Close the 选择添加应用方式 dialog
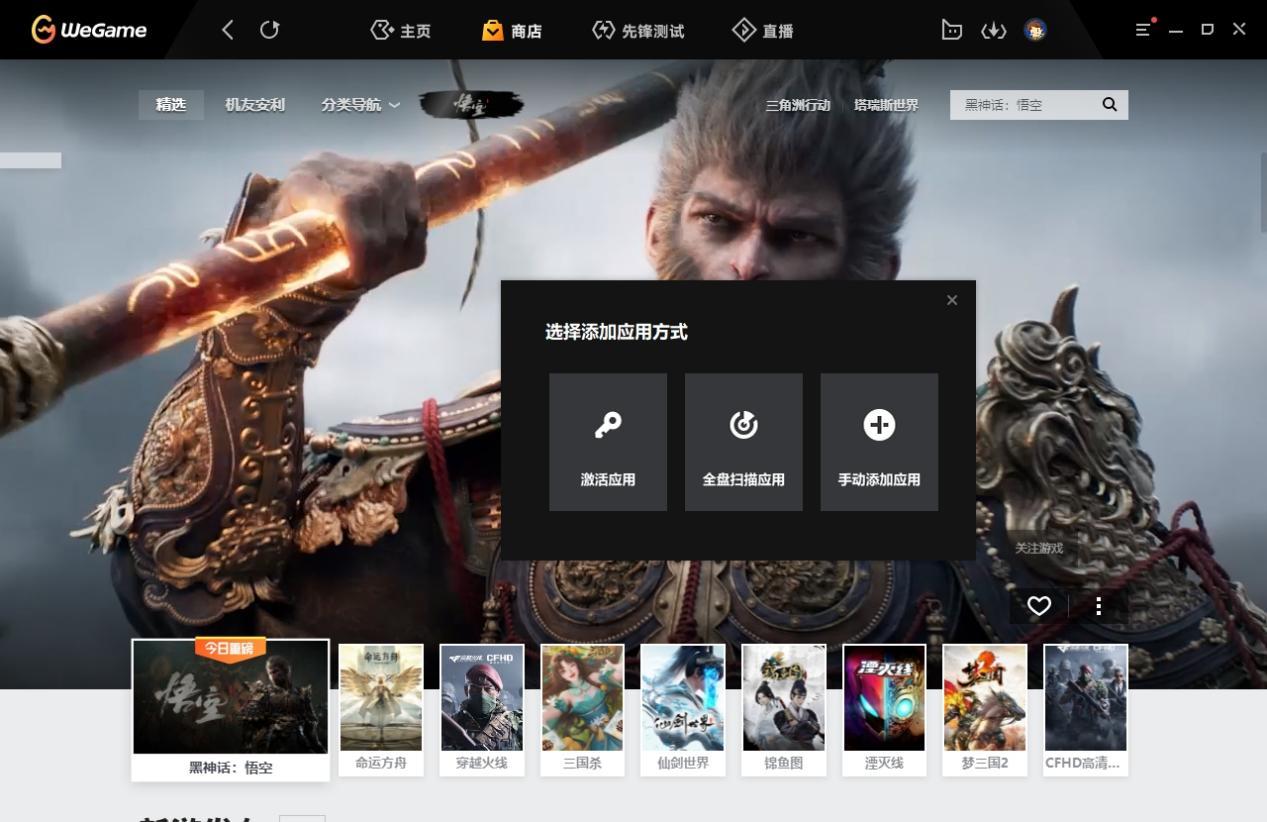The height and width of the screenshot is (822, 1267). [952, 300]
